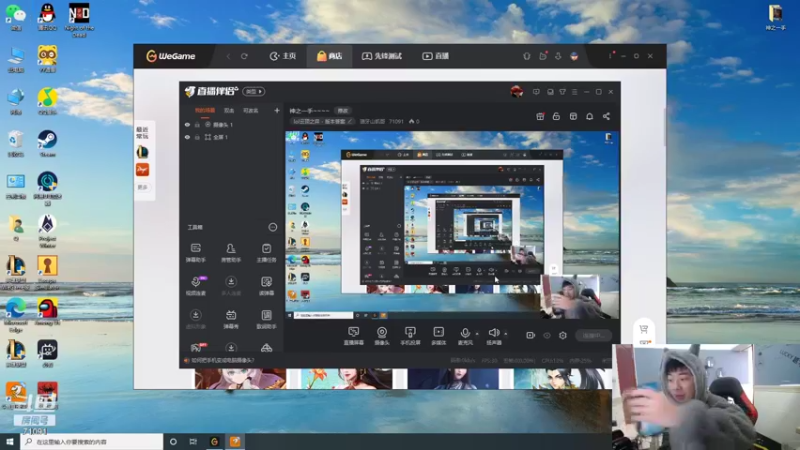The width and height of the screenshot is (800, 450).
Task: Open the phone screen-cast (手机投屏) option
Action: pyautogui.click(x=410, y=336)
